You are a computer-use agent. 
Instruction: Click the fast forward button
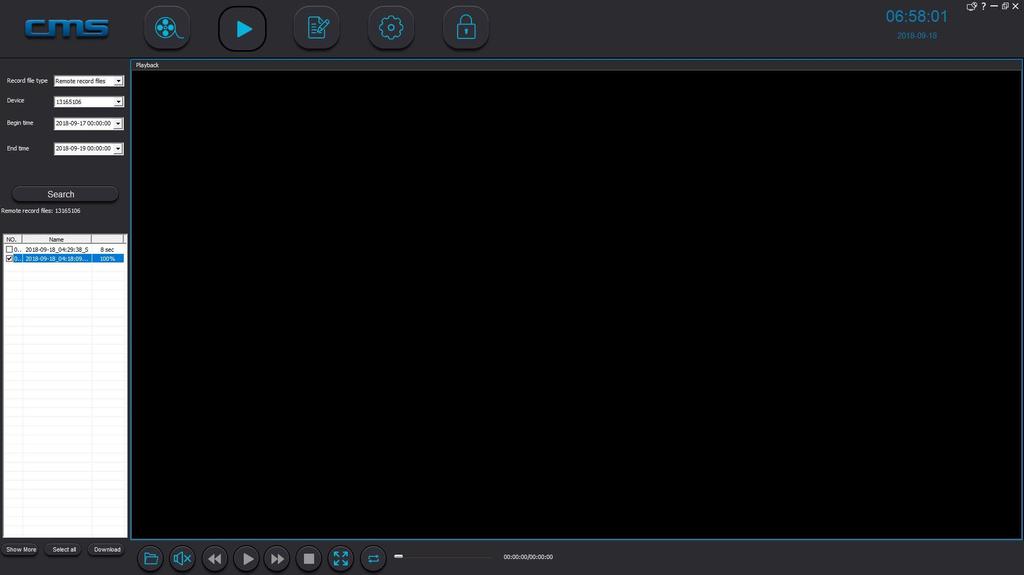pyautogui.click(x=277, y=559)
